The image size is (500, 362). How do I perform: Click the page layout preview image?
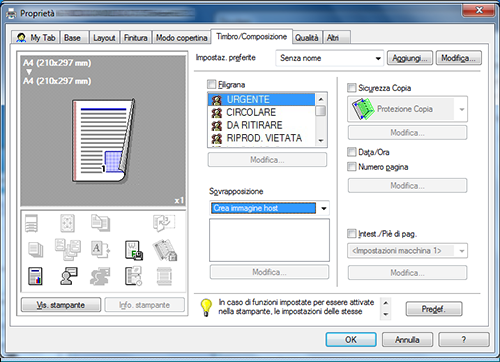pyautogui.click(x=104, y=141)
